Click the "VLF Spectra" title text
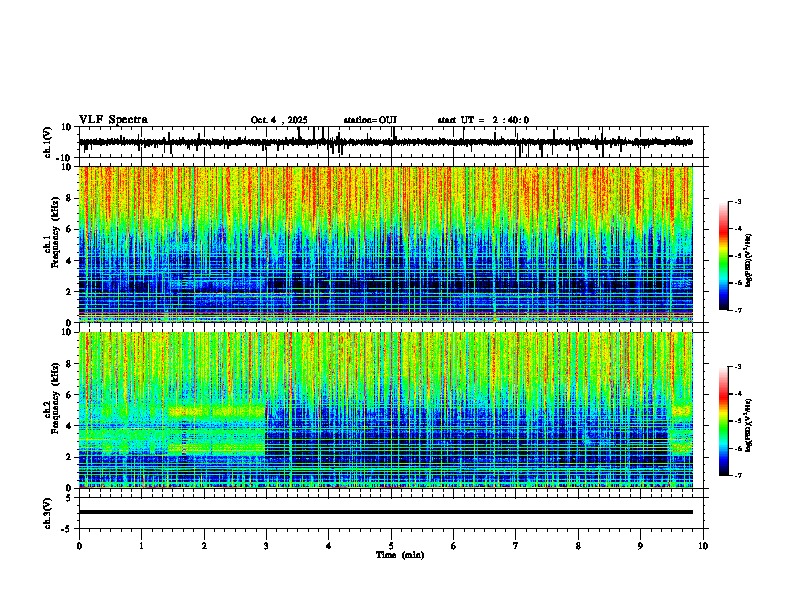The width and height of the screenshot is (792, 612). 113,120
